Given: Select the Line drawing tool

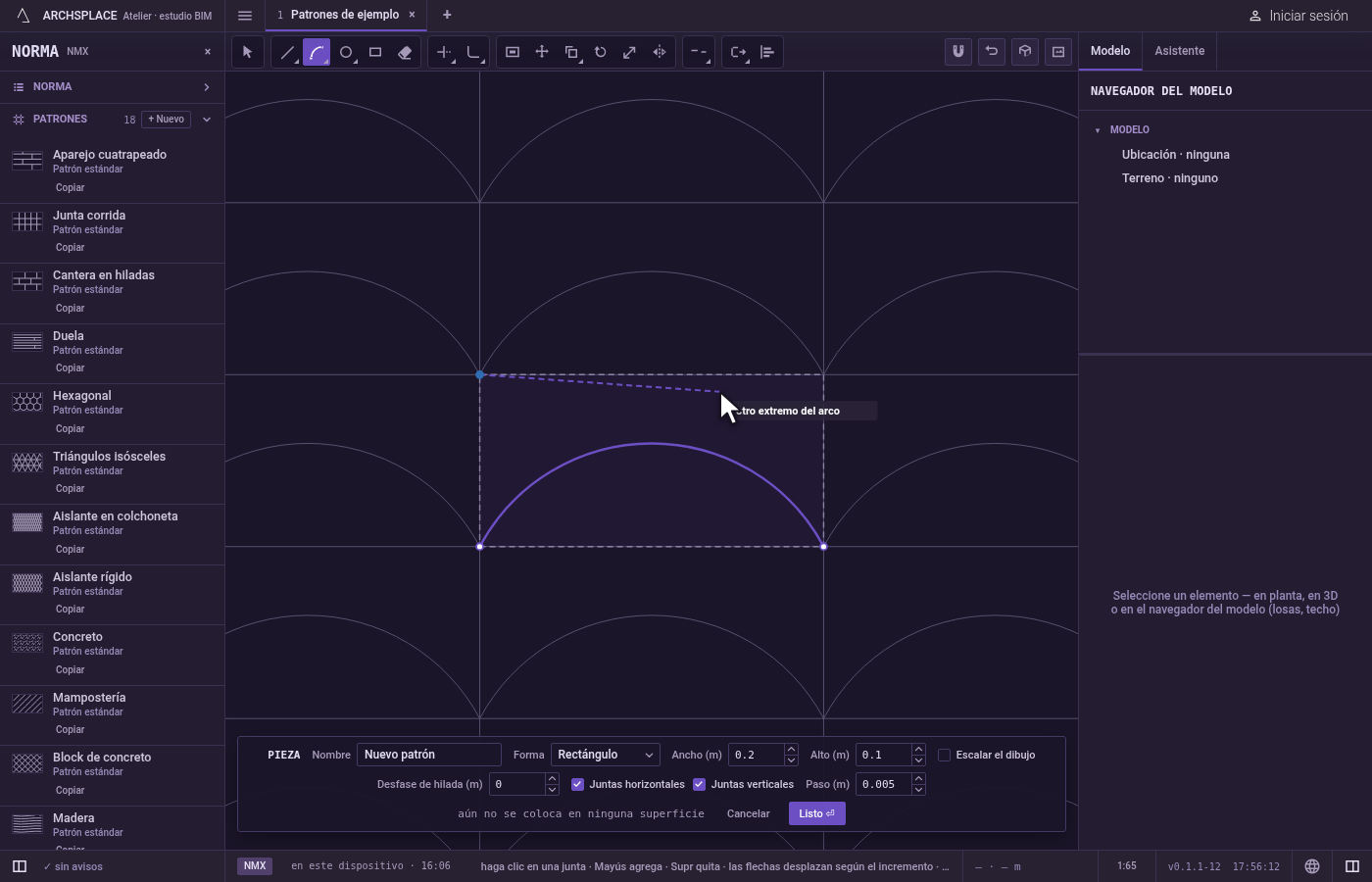Looking at the screenshot, I should 287,52.
